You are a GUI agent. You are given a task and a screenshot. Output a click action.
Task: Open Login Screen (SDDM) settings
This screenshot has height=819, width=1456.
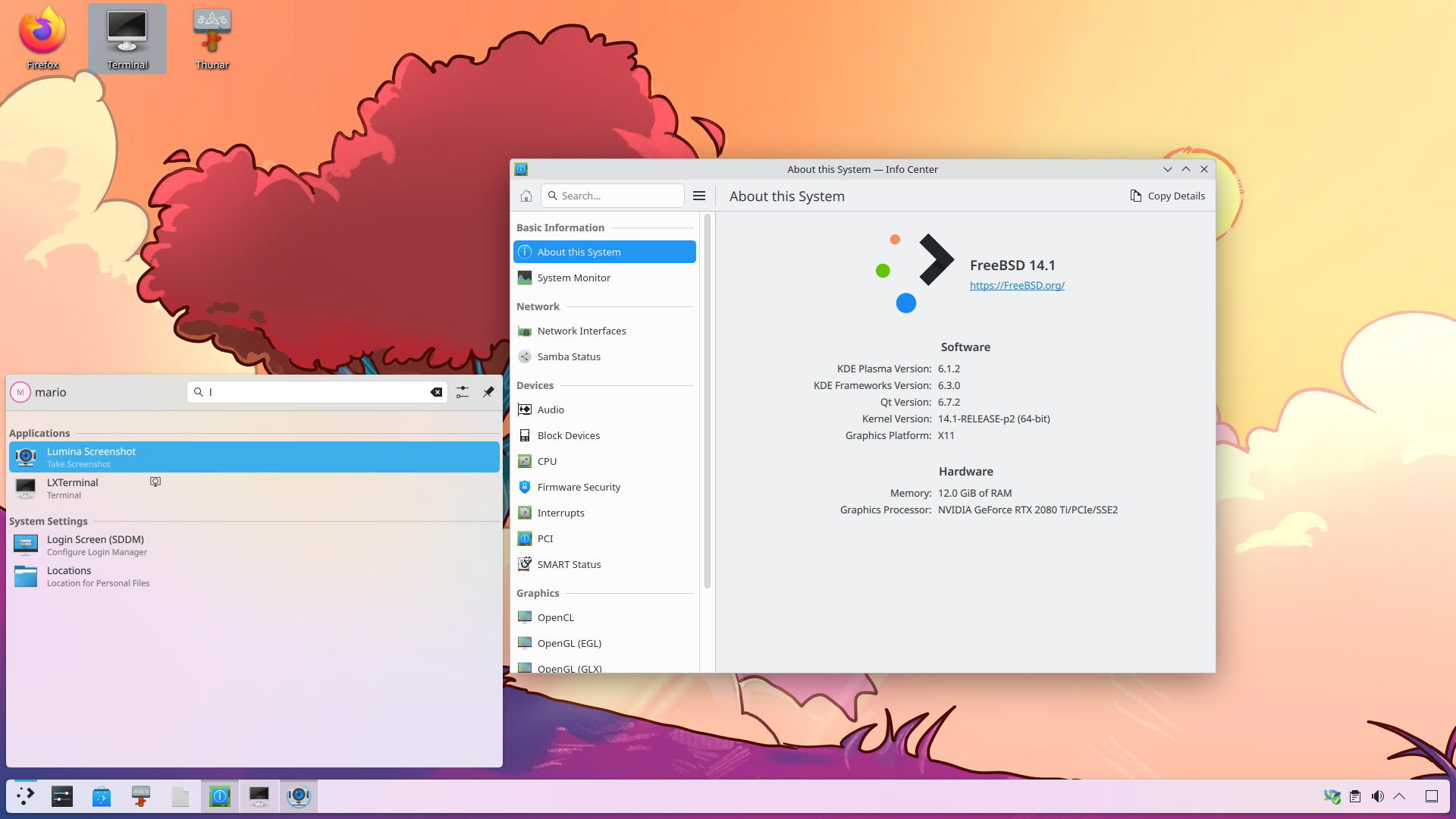pos(254,545)
